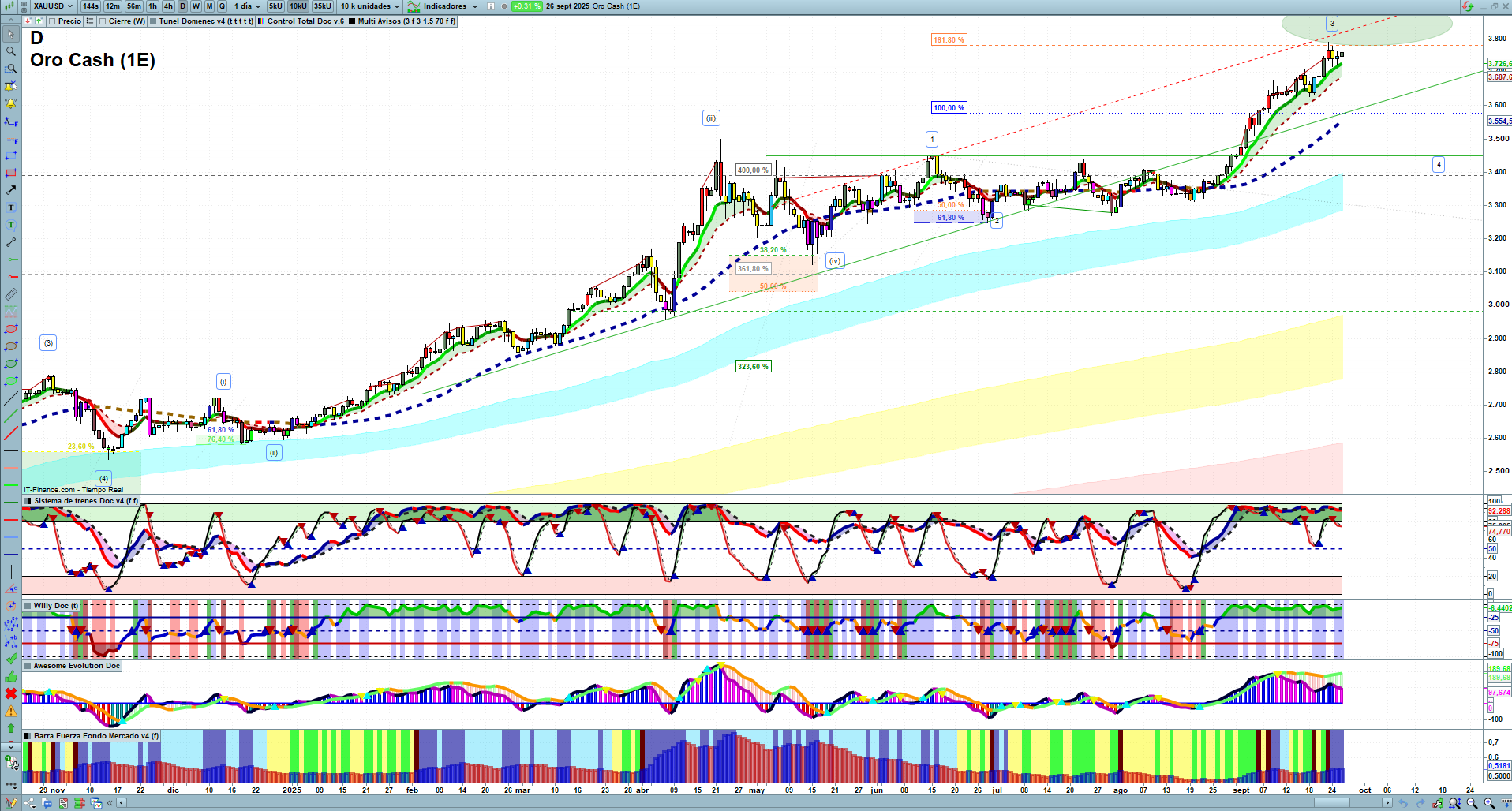Viewport: 1512px width, 811px height.
Task: Toggle Multi Avisos indicator visibility square
Action: pos(352,21)
